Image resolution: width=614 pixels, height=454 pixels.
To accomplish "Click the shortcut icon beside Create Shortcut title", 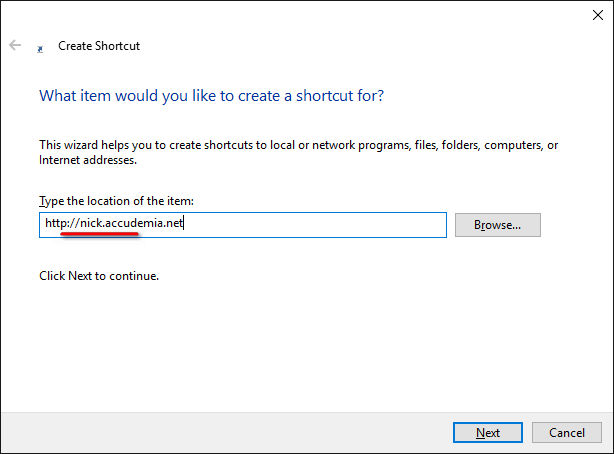I will pos(40,47).
